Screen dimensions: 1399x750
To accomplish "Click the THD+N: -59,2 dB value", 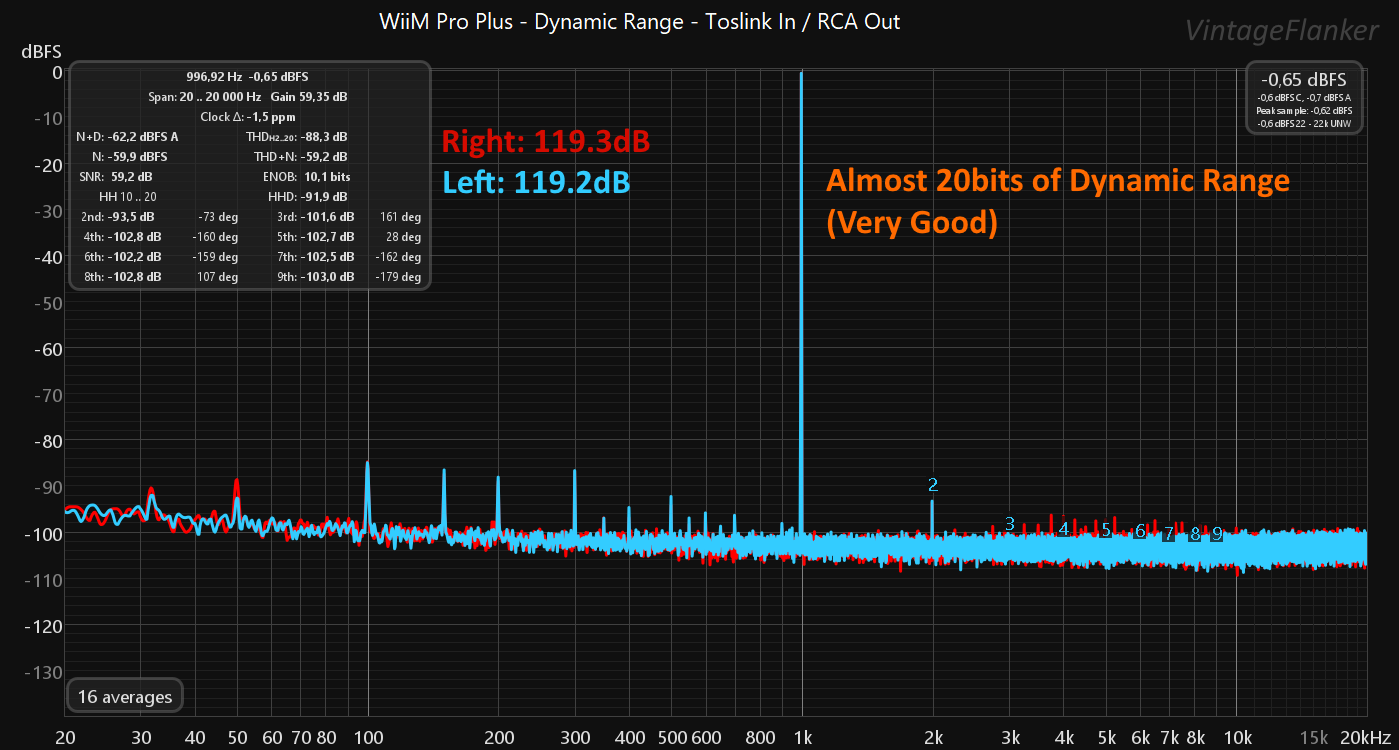I will point(300,157).
